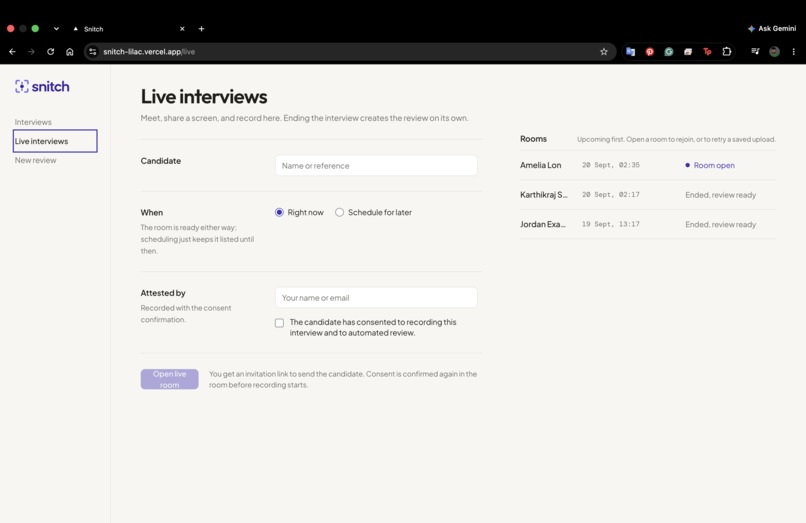Click the Rooms section heading
Viewport: 806px width, 523px height.
[533, 139]
